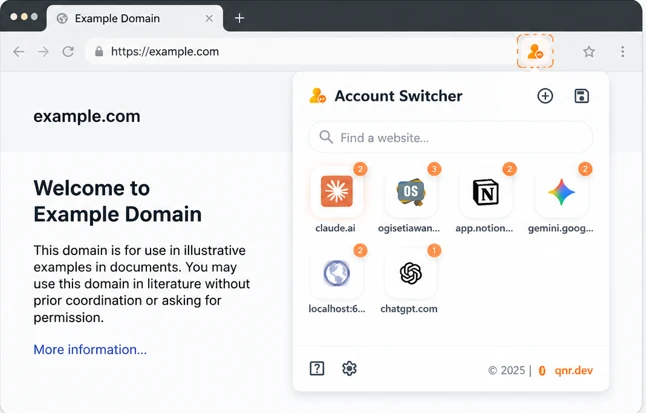Close the Example Domain tab
The image size is (646, 413).
pos(209,19)
